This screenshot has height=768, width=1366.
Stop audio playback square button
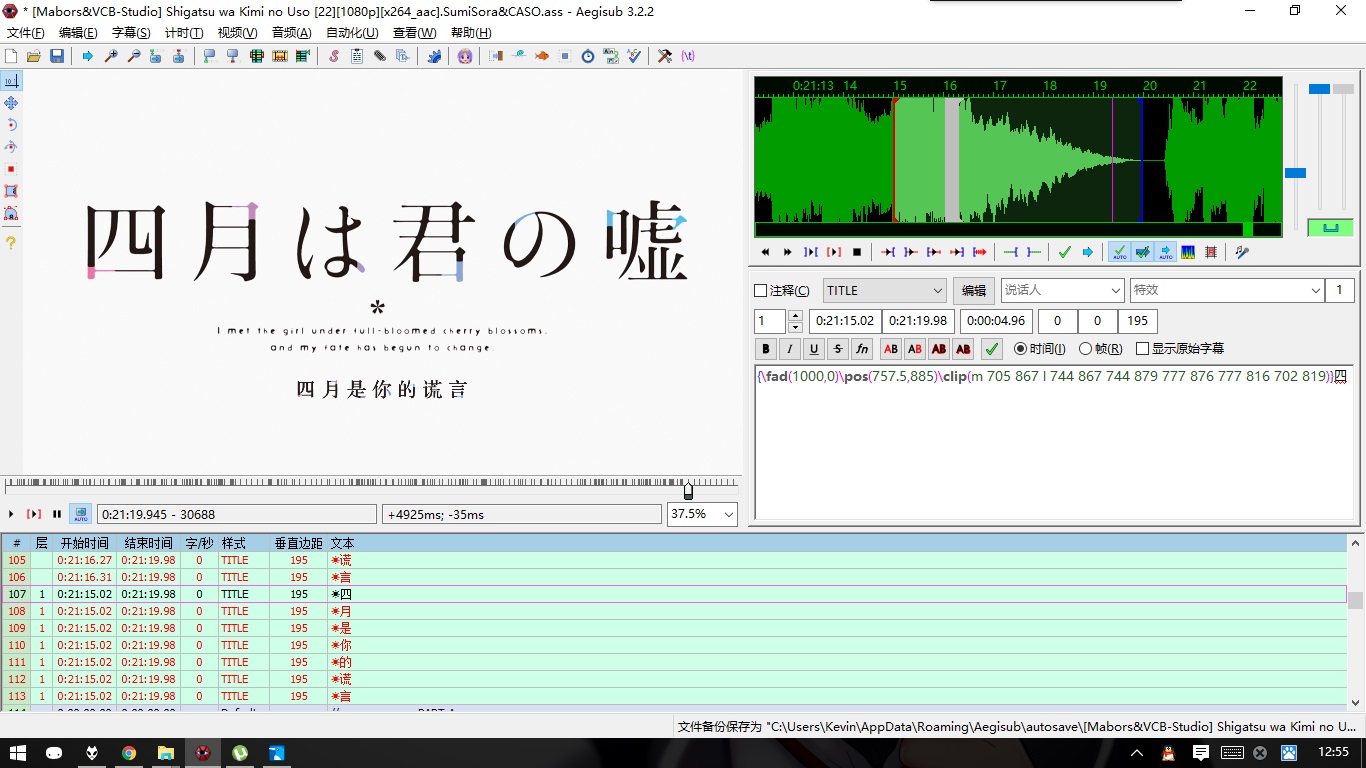point(857,252)
